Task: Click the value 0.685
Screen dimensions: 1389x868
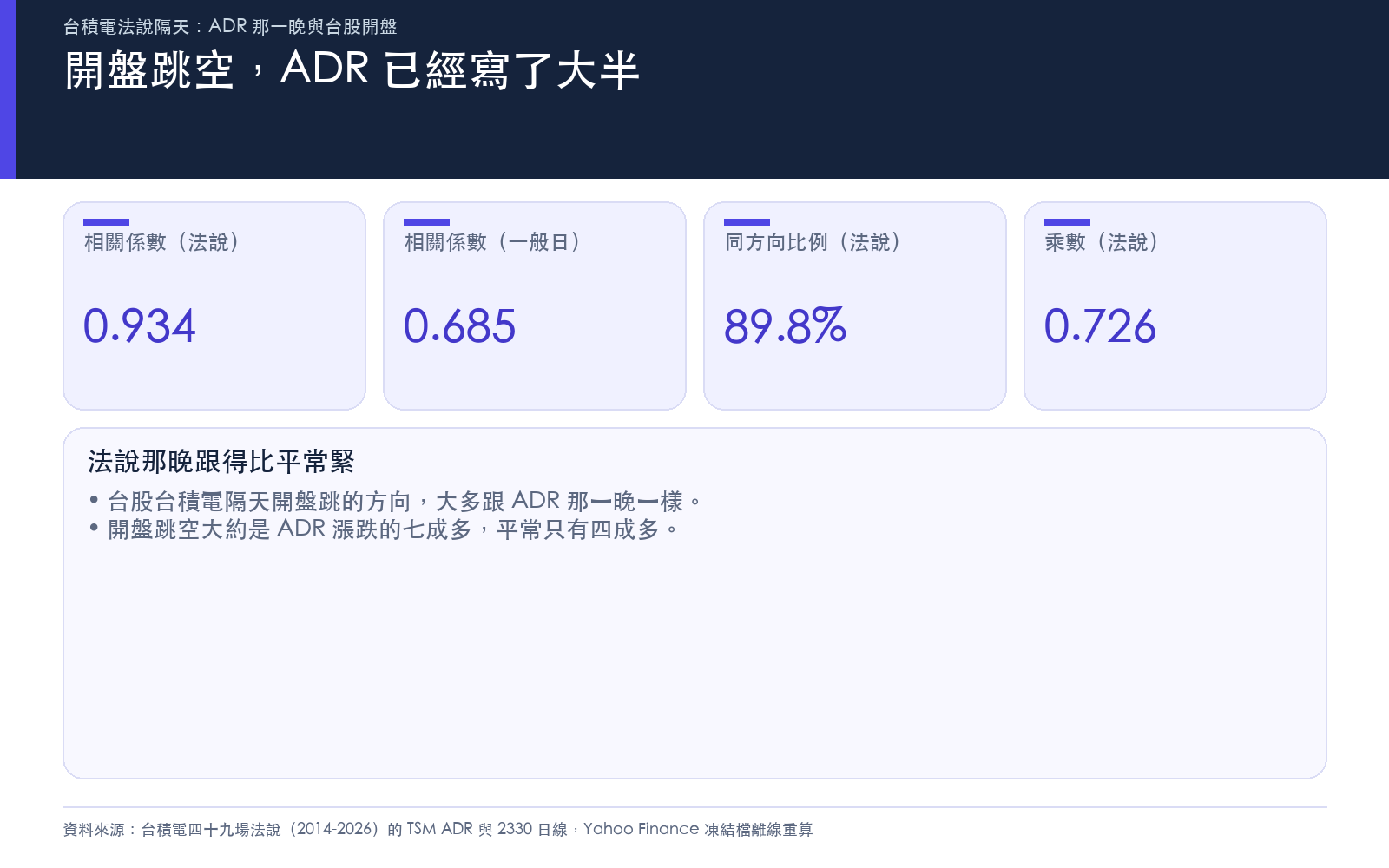Action: pyautogui.click(x=460, y=326)
